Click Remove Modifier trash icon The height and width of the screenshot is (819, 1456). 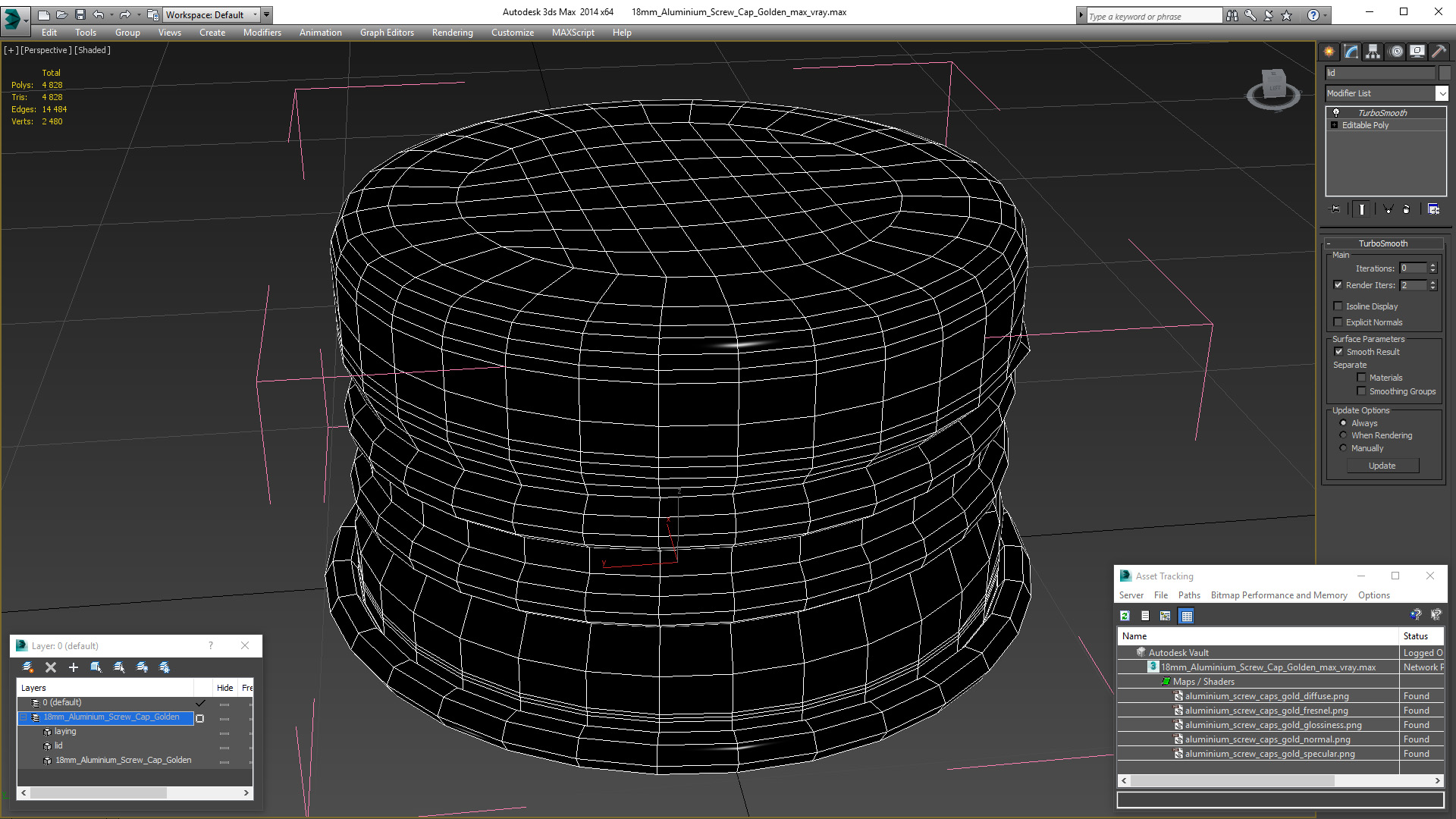click(1407, 209)
